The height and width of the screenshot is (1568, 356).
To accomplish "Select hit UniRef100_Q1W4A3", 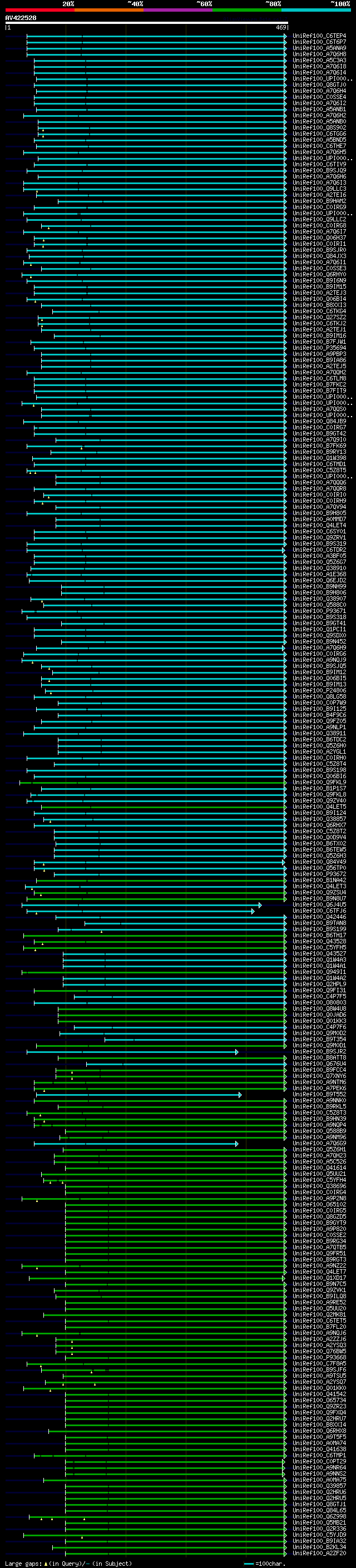I will 319,960.
